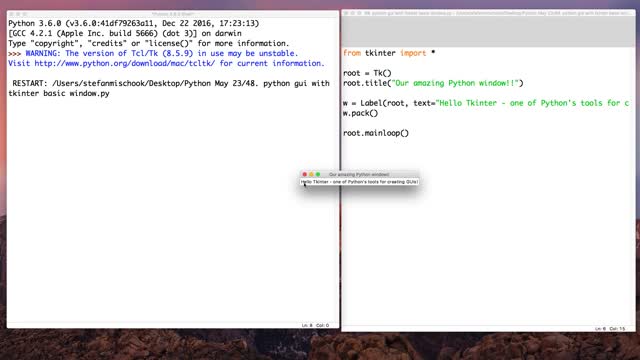Click the 'root.mainloop()' line in editor
Screen dimensions: 640x360
click(376, 133)
